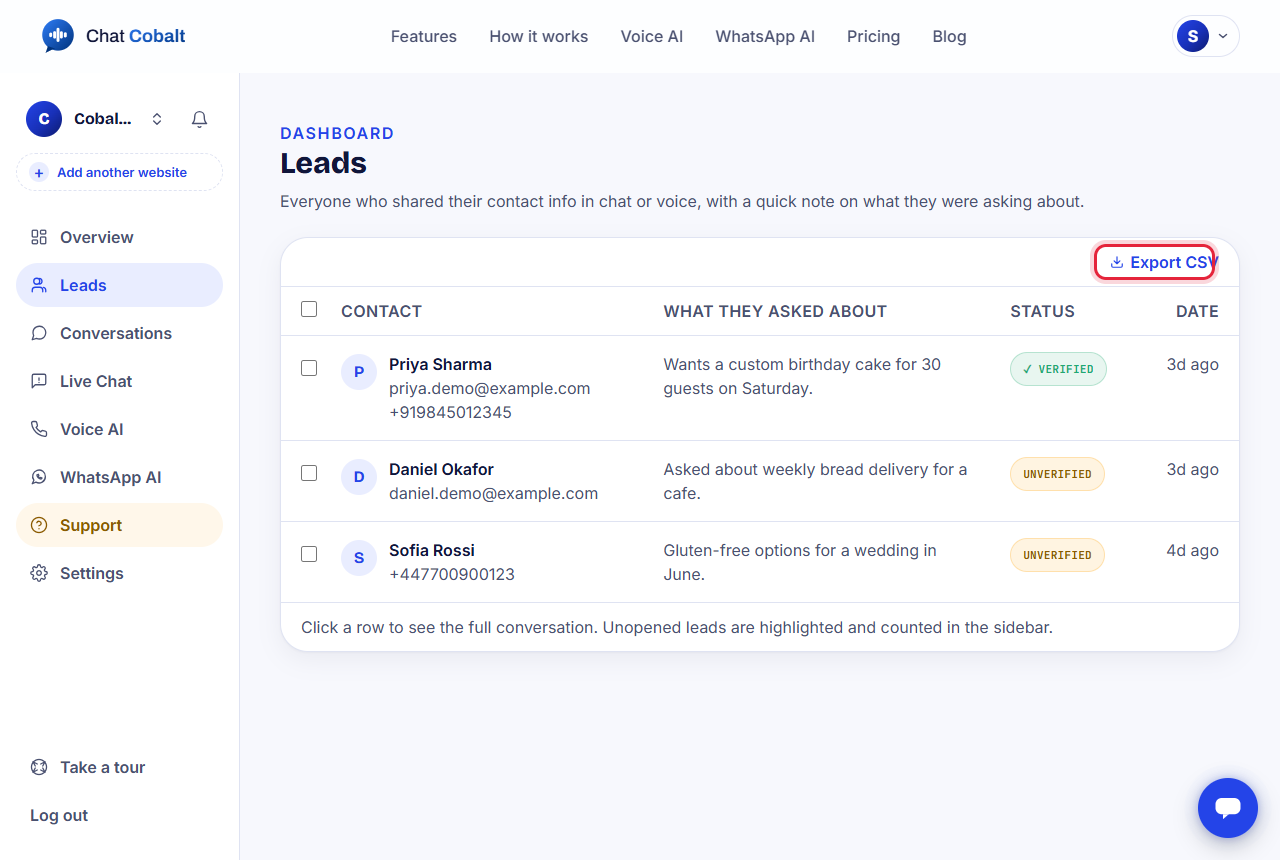Image resolution: width=1280 pixels, height=860 pixels.
Task: Click the Settings gear icon
Action: pyautogui.click(x=39, y=573)
